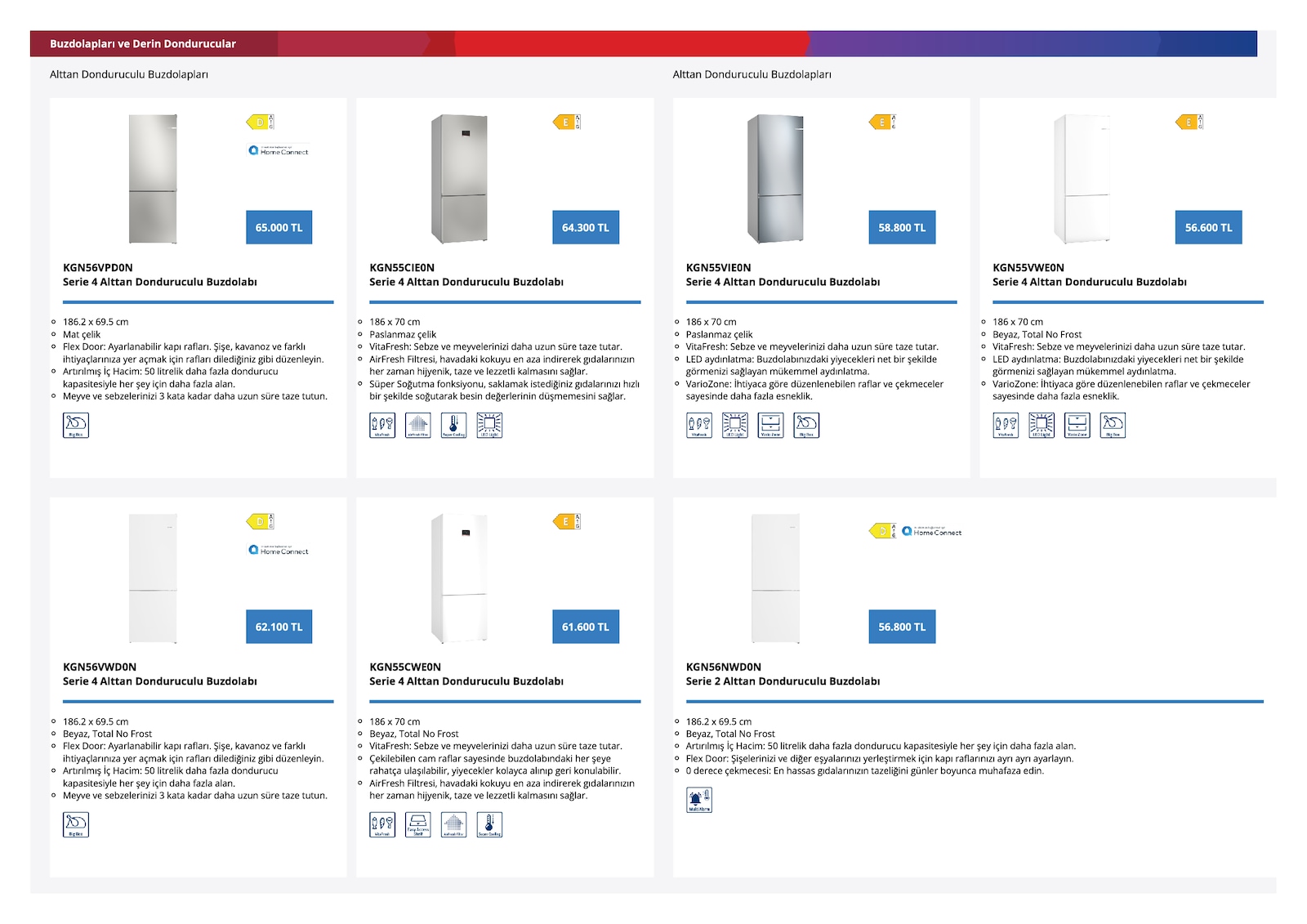The height and width of the screenshot is (924, 1307).
Task: Click the 58.800 TL price tag
Action: pos(902,227)
